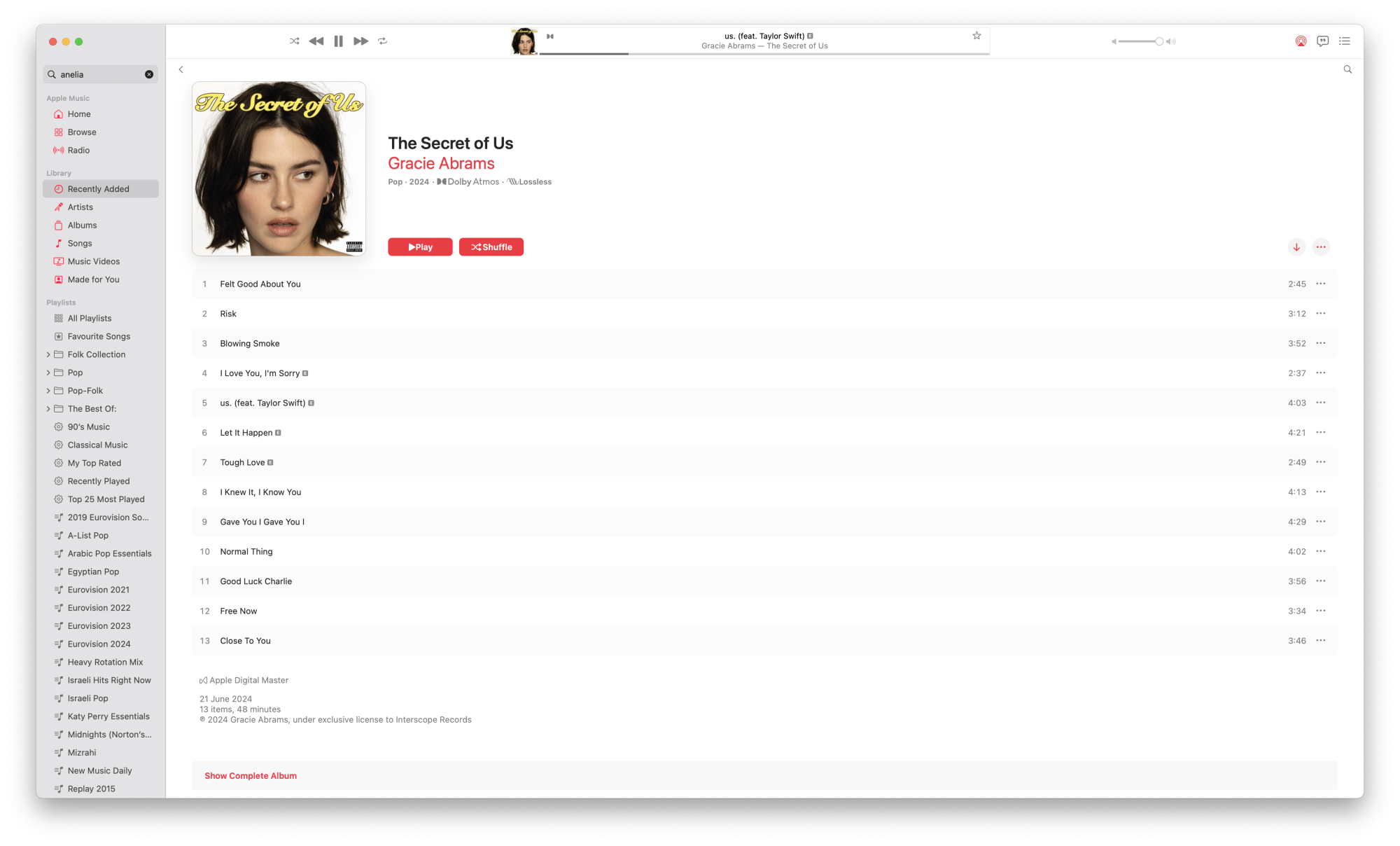Select track Let It Happen
Image resolution: width=1400 pixels, height=846 pixels.
tap(764, 433)
